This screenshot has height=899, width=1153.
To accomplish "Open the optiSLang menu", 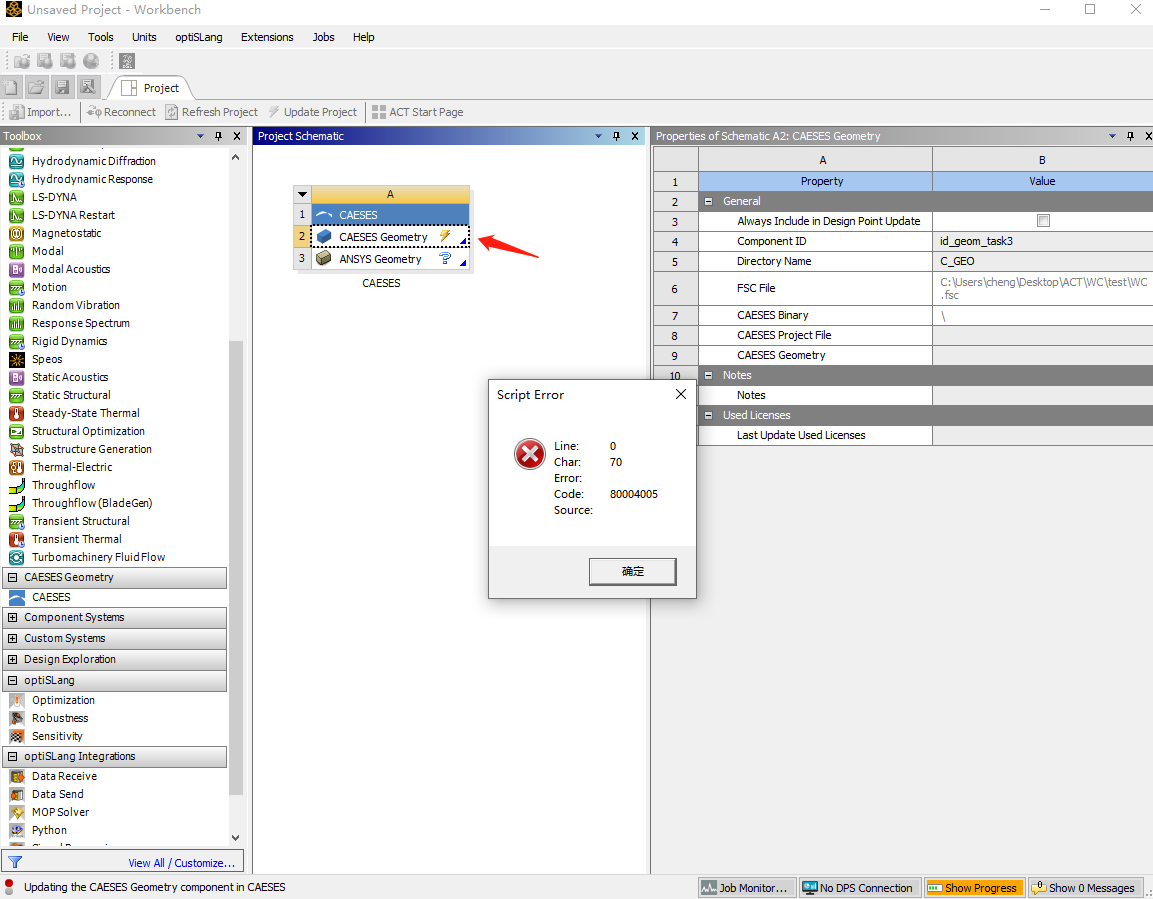I will click(199, 37).
